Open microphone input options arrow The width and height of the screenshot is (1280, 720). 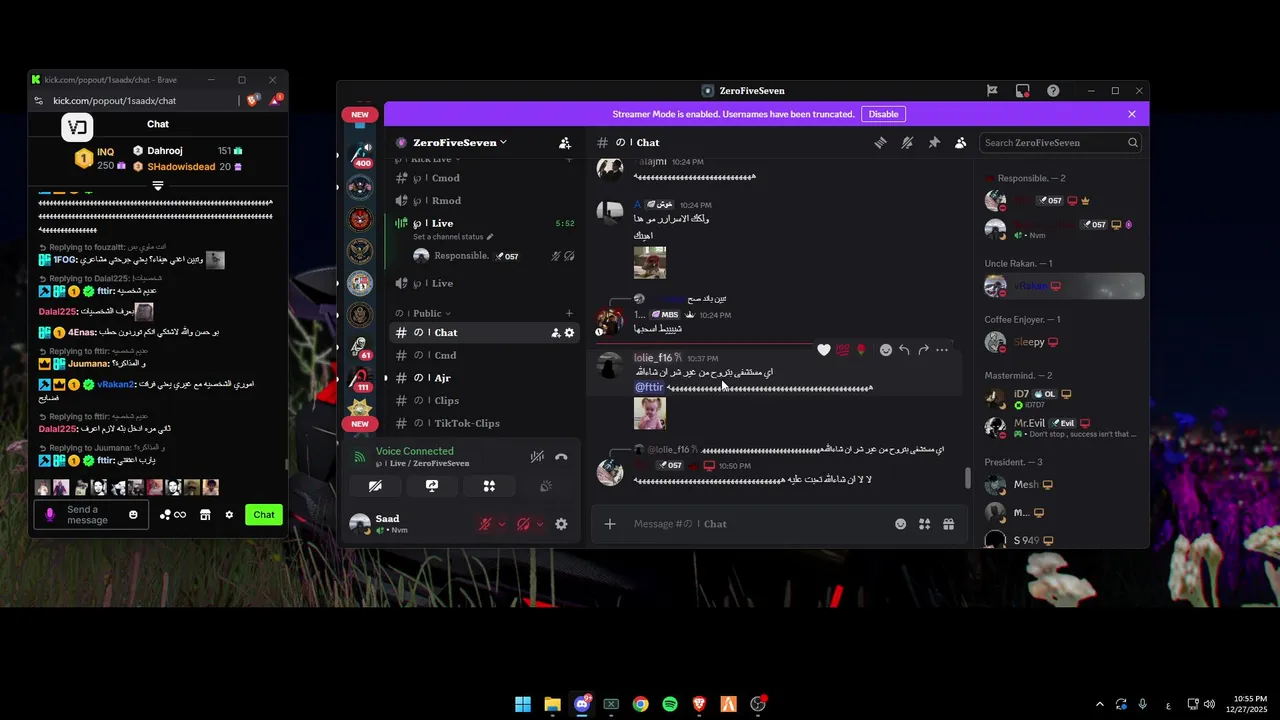tap(502, 524)
